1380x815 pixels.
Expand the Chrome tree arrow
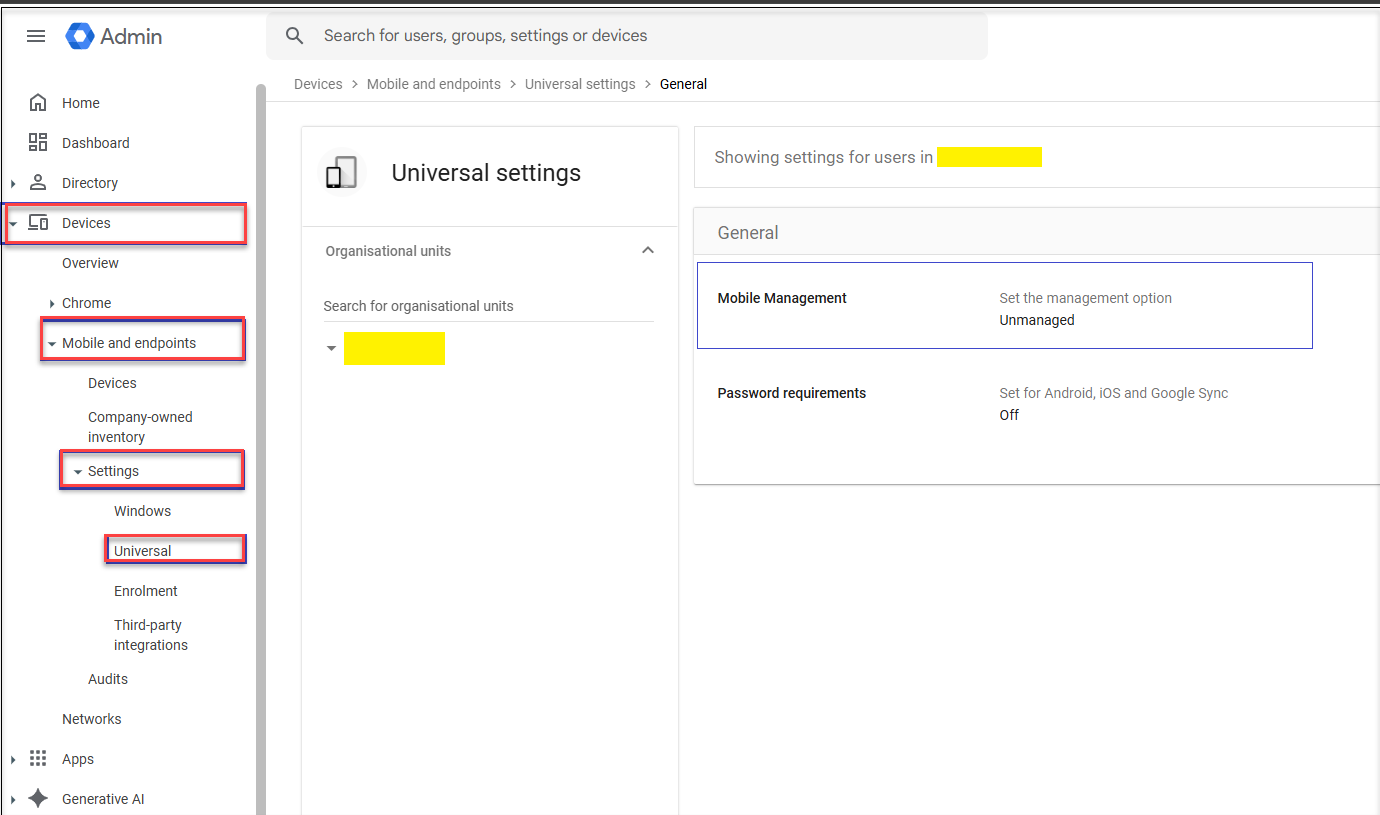pyautogui.click(x=52, y=303)
